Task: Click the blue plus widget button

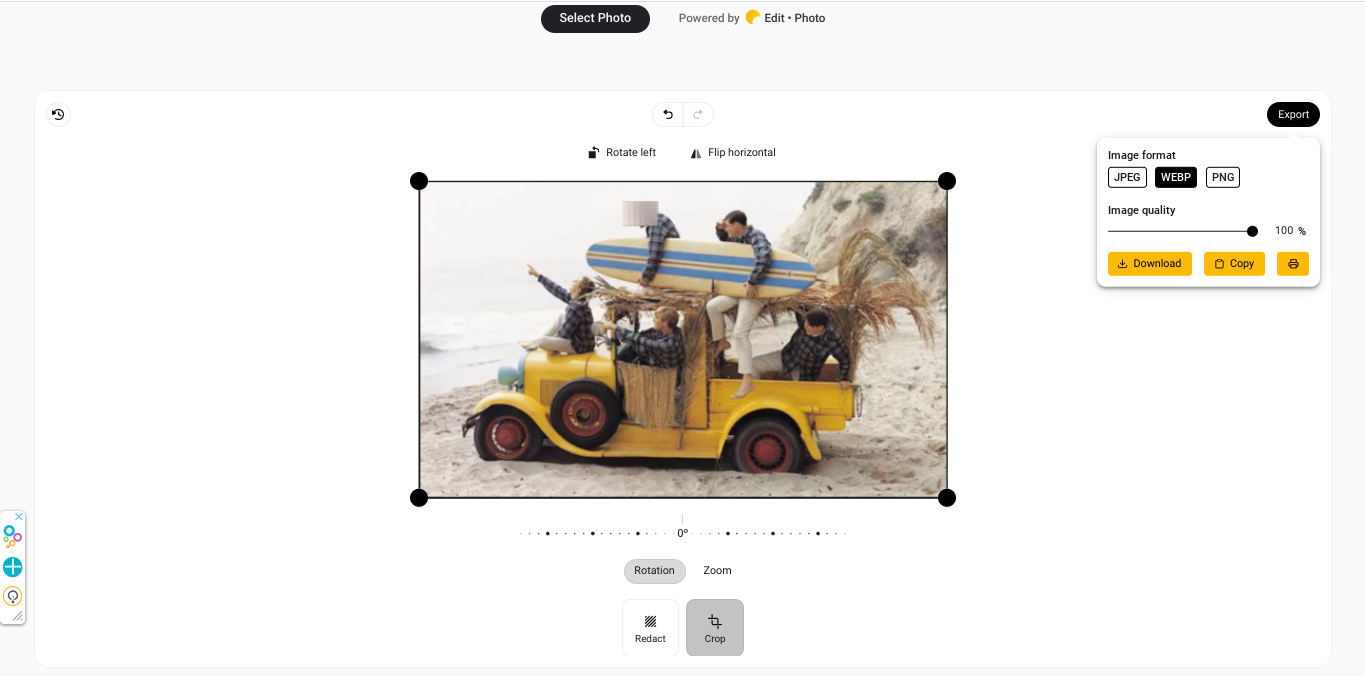Action: pos(12,567)
